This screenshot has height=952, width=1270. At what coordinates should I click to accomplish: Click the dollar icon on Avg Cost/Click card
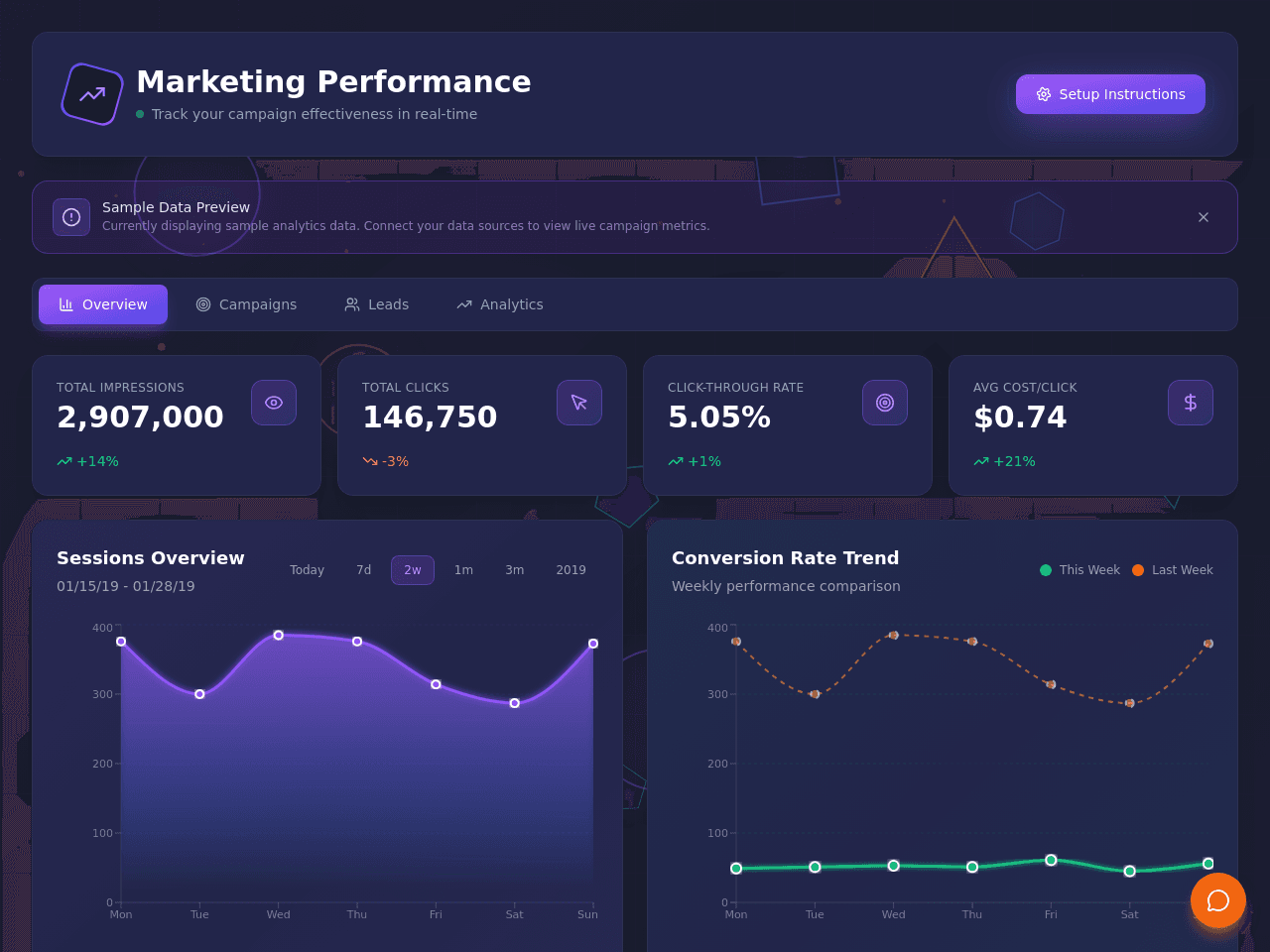1191,403
